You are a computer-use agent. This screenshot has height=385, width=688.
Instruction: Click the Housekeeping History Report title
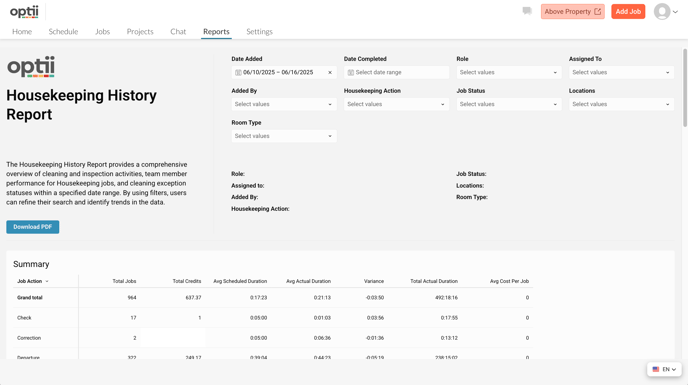(82, 105)
